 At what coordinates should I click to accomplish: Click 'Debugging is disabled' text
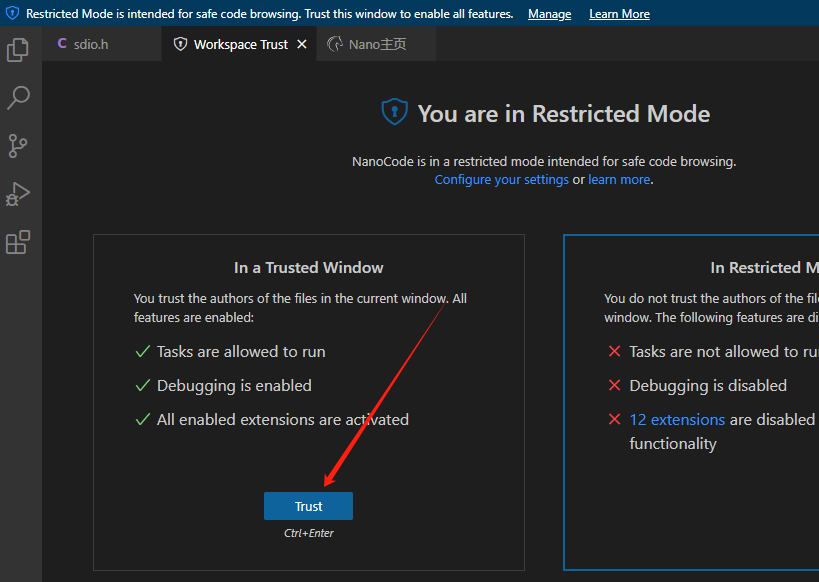(x=708, y=386)
